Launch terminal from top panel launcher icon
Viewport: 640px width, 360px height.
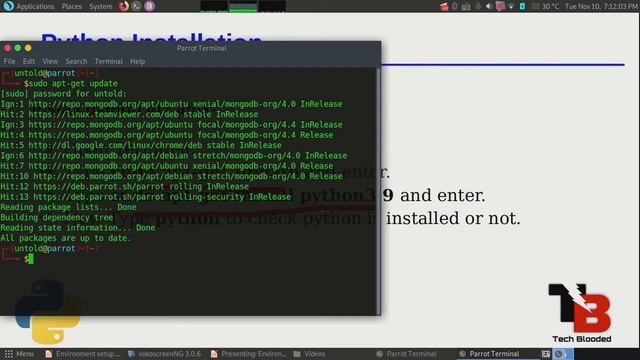(x=137, y=6)
